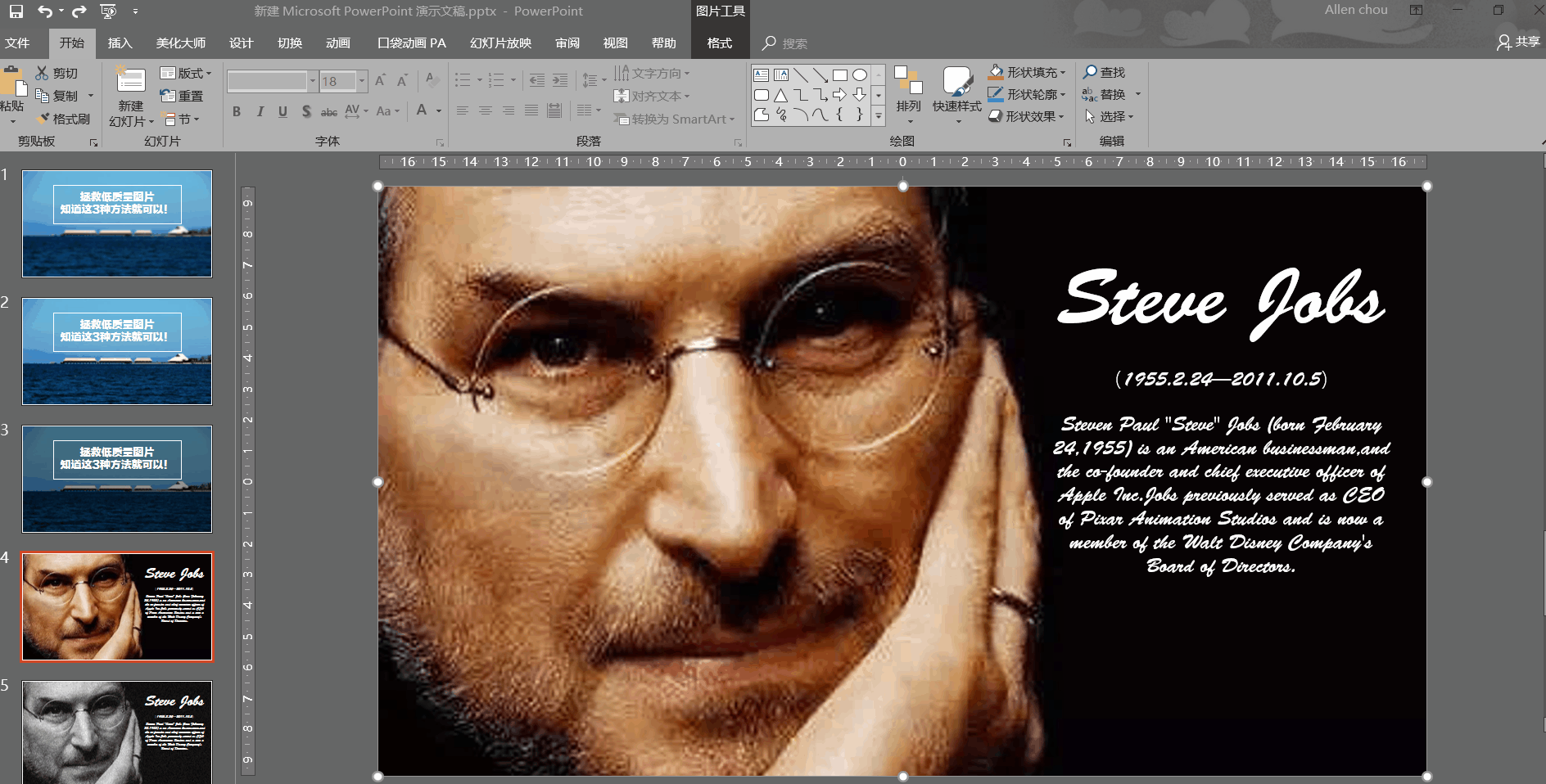
Task: Open the font size dropdown showing 18
Action: [361, 81]
